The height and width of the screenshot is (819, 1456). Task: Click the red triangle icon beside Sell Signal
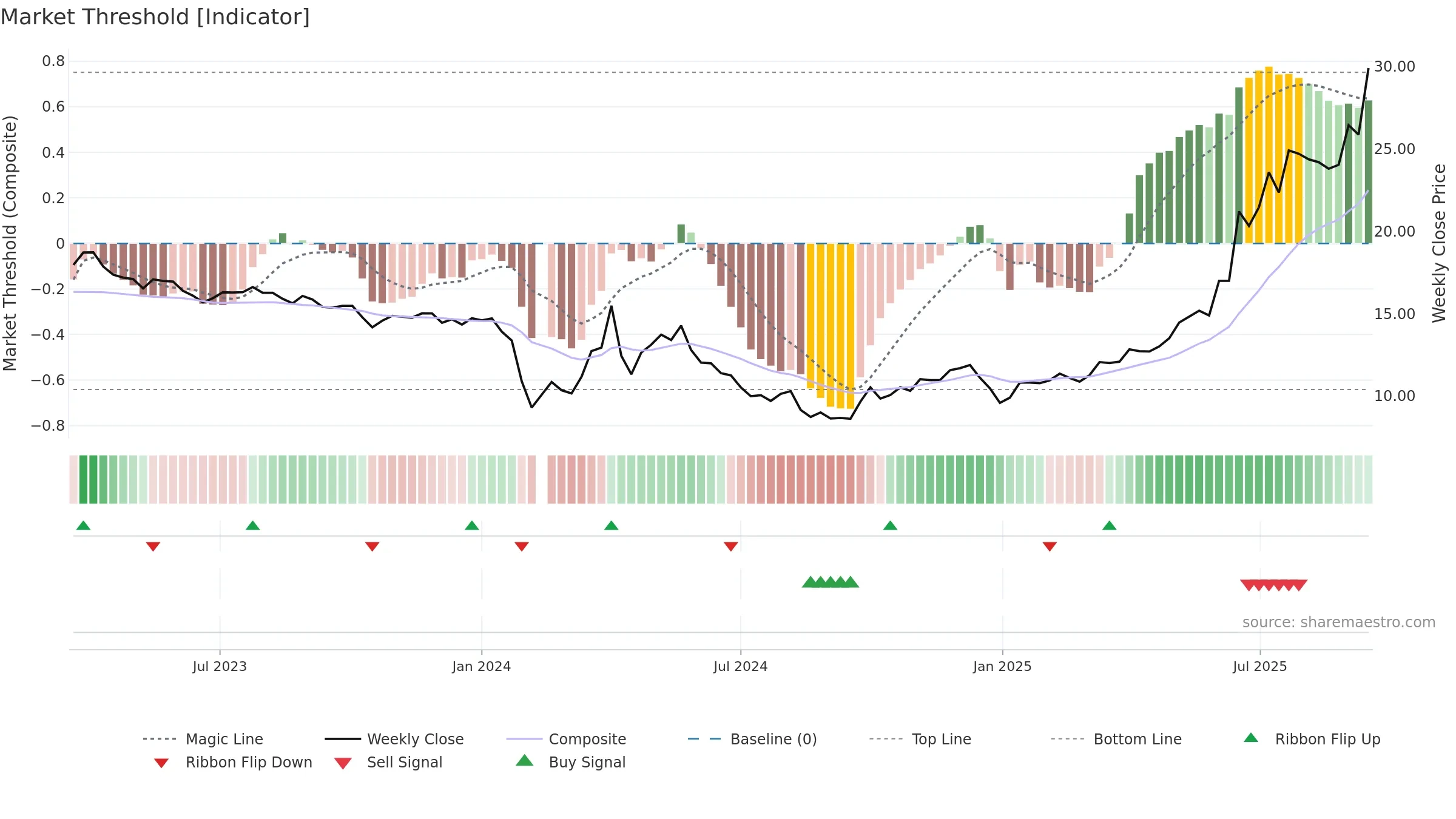(x=343, y=763)
